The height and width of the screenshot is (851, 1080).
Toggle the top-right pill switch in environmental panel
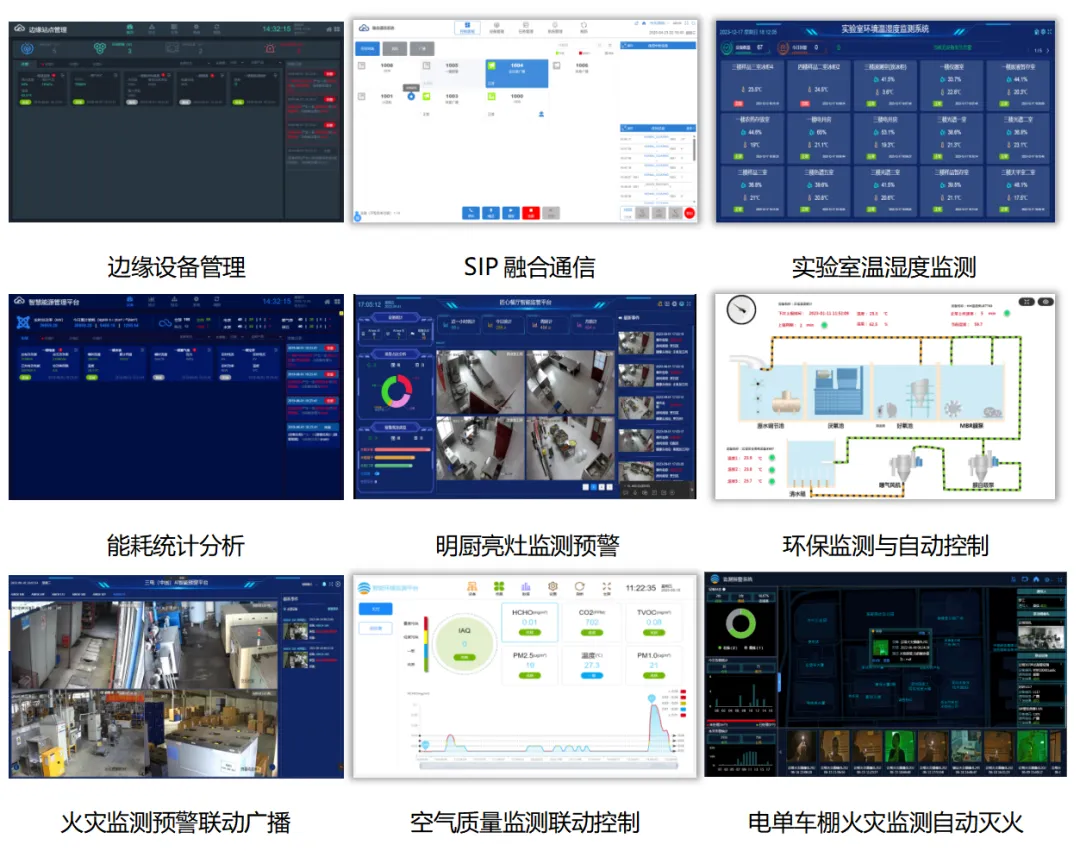tap(1046, 301)
